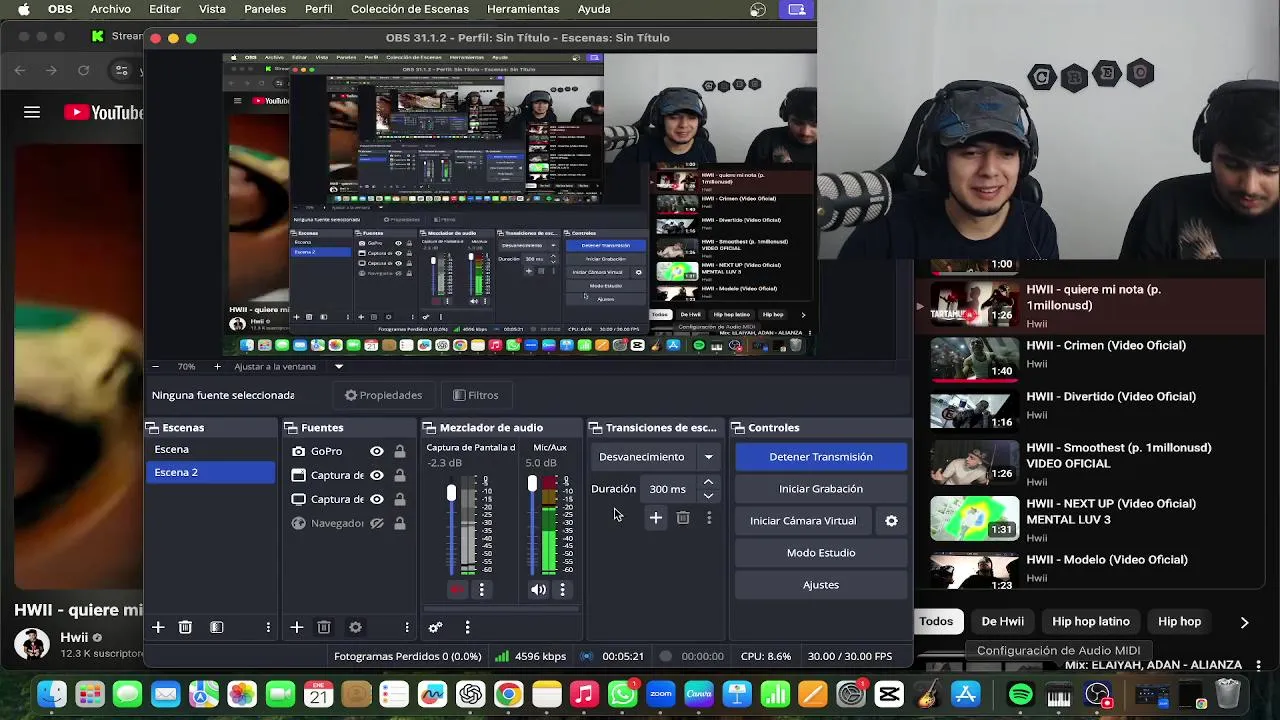Decrease transition duration with down arrow
The width and height of the screenshot is (1280, 720).
point(708,496)
